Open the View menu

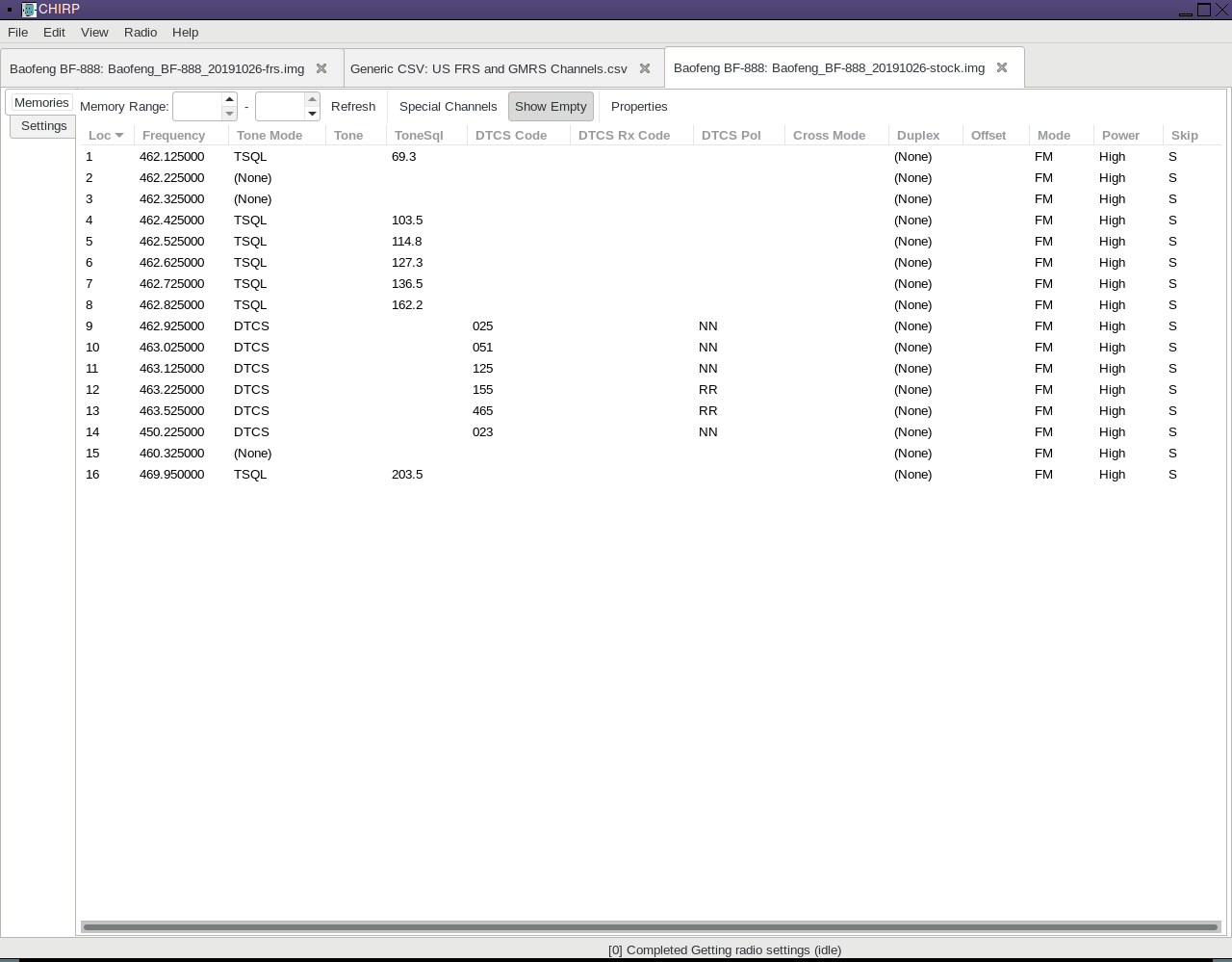[94, 32]
